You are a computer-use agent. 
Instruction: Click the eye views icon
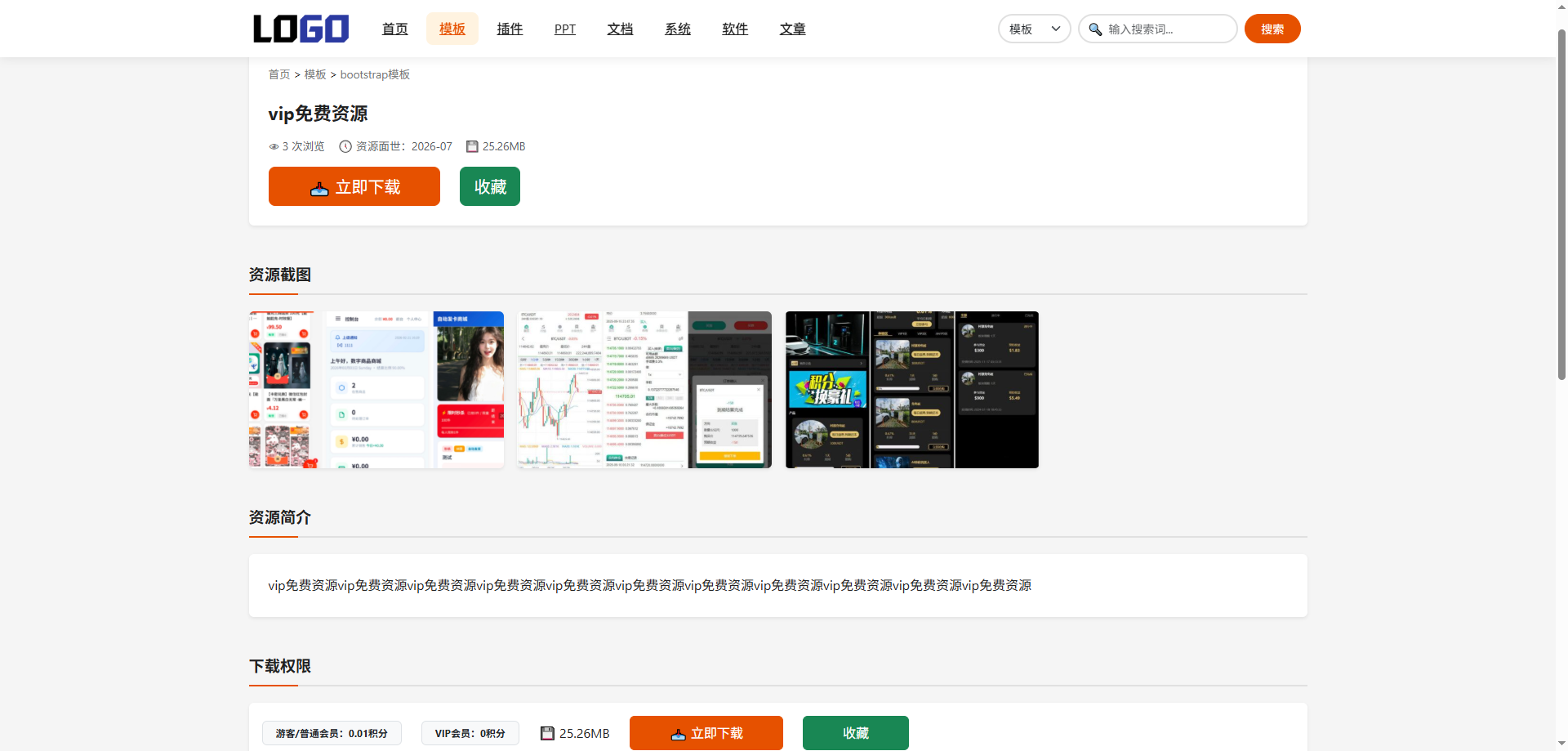[x=274, y=147]
